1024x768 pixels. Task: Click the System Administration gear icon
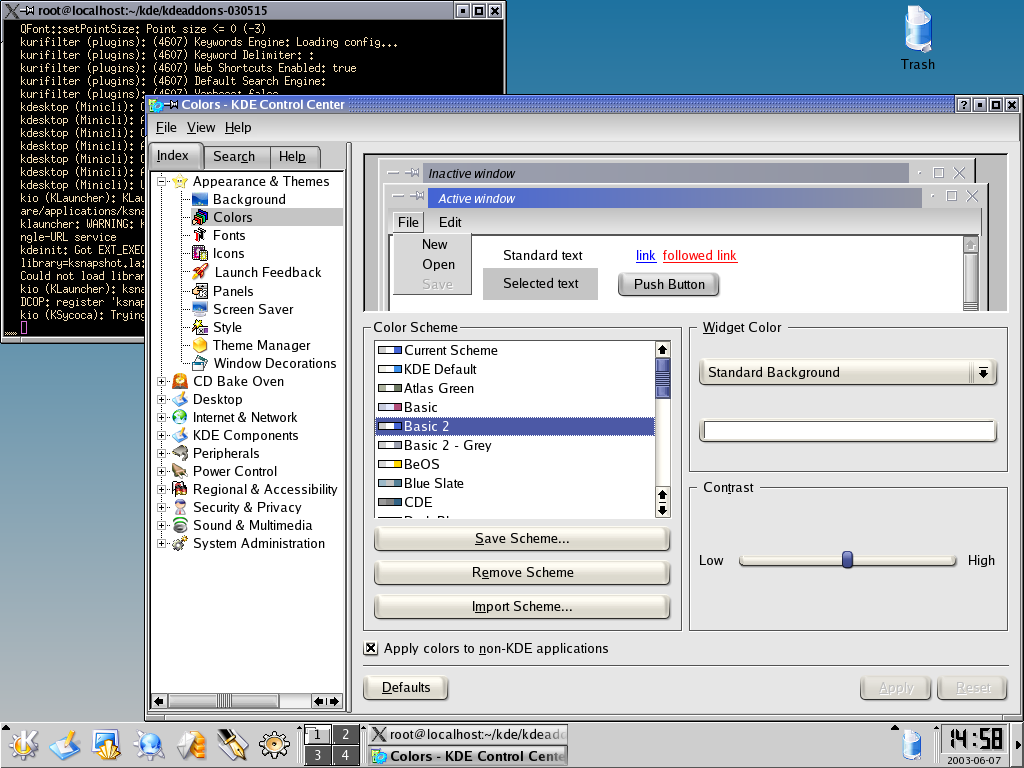tap(180, 543)
